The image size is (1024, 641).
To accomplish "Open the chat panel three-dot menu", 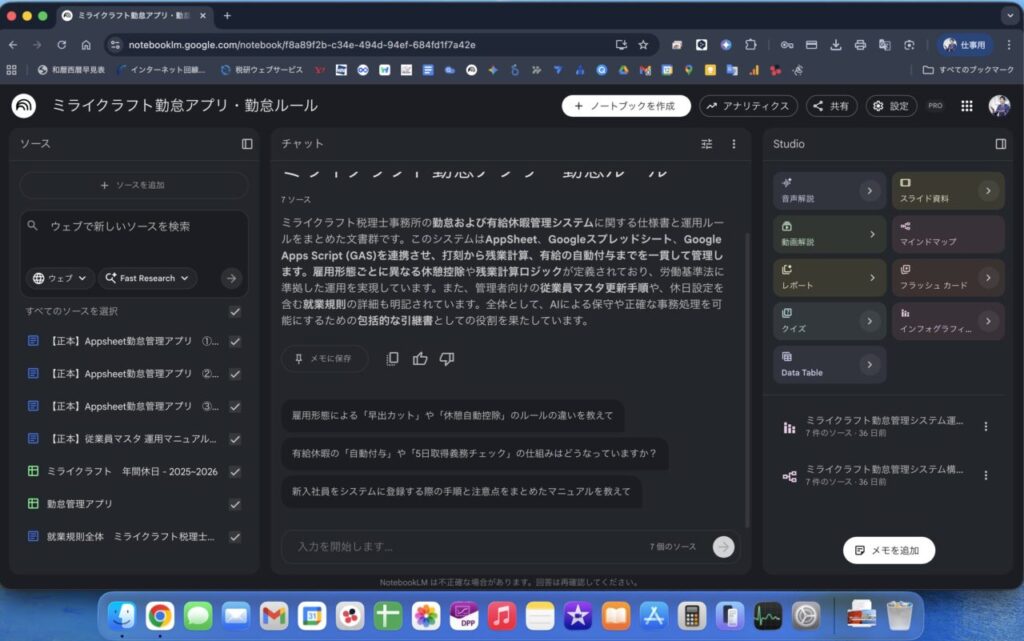I will click(x=733, y=144).
